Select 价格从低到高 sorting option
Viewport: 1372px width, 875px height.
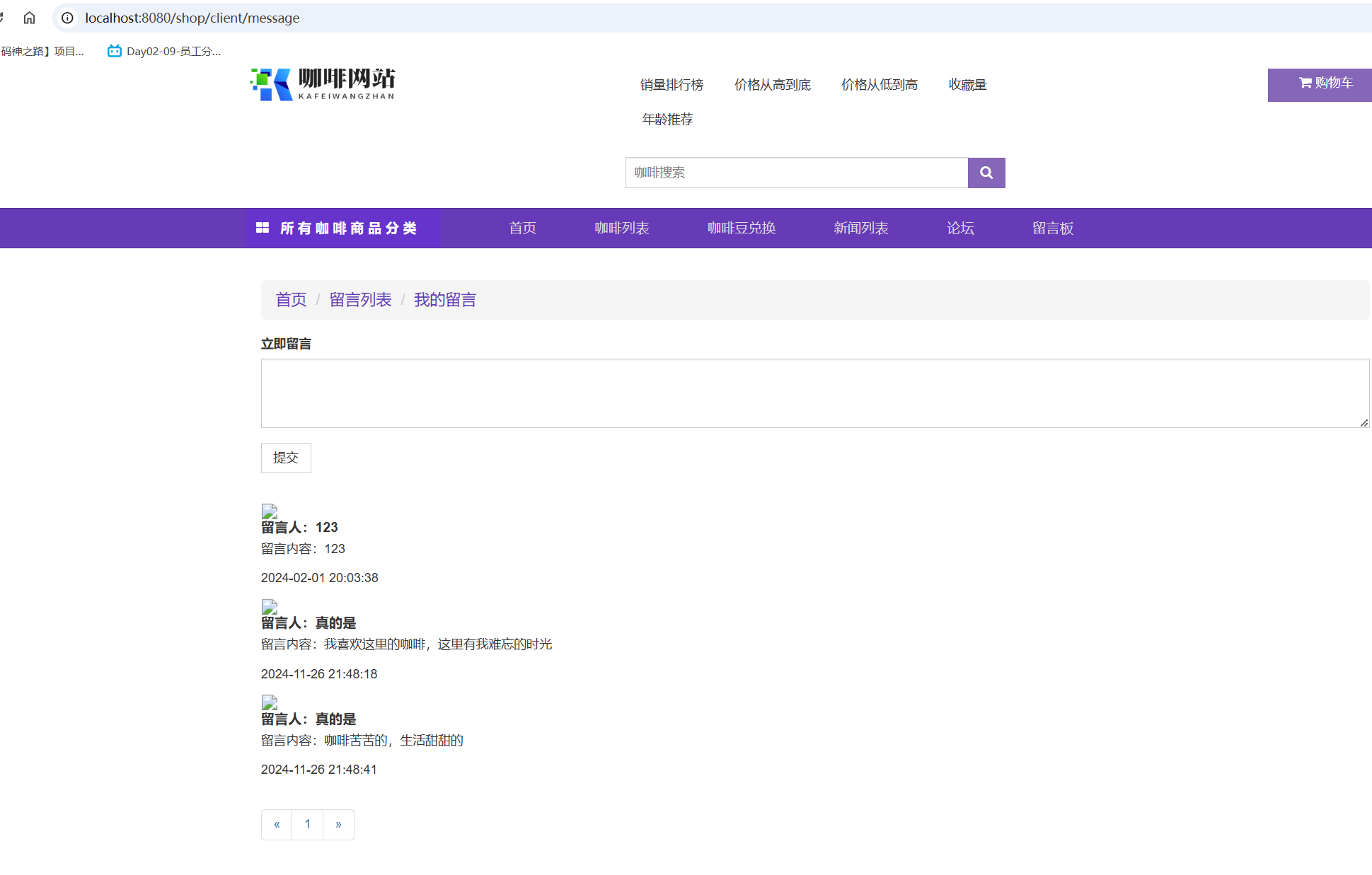coord(880,84)
